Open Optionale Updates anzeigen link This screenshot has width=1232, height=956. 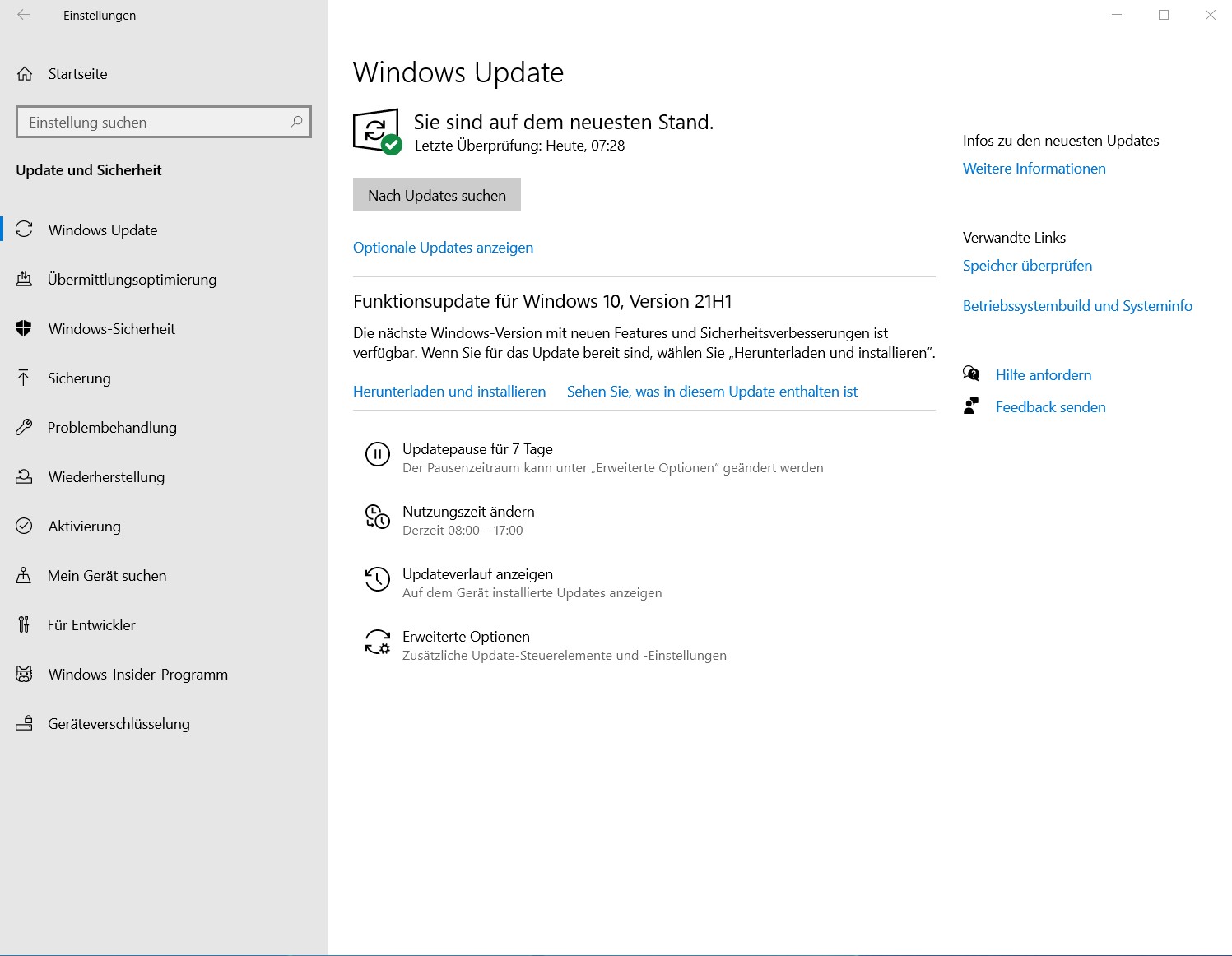click(443, 248)
